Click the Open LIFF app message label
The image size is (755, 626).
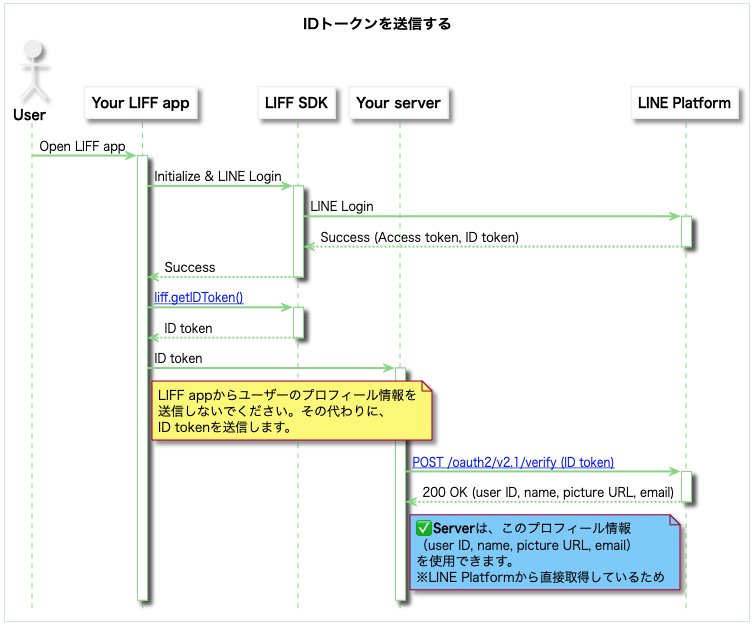point(82,146)
